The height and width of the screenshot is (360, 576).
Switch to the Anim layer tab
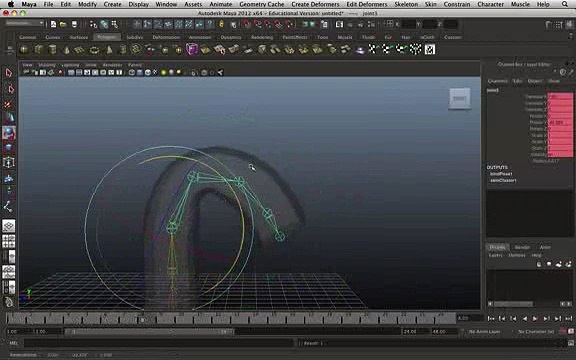coord(545,247)
